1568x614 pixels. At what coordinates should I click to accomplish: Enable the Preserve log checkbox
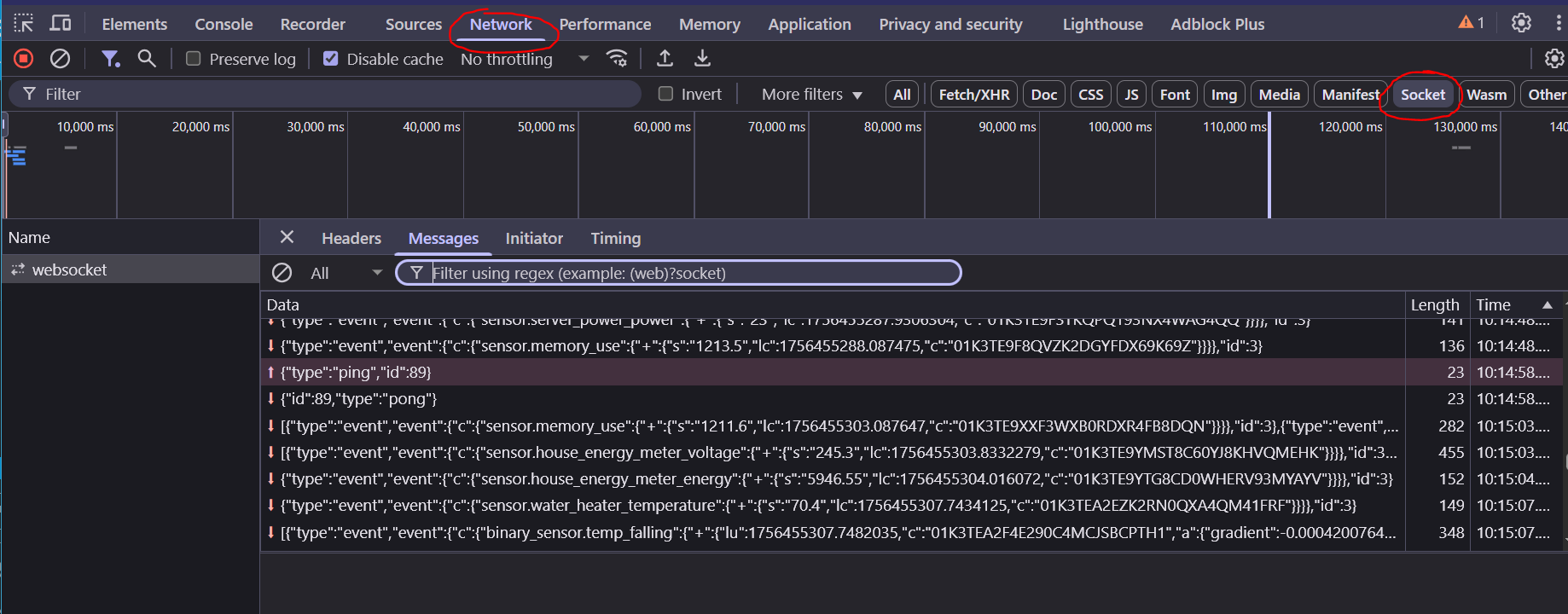coord(194,59)
